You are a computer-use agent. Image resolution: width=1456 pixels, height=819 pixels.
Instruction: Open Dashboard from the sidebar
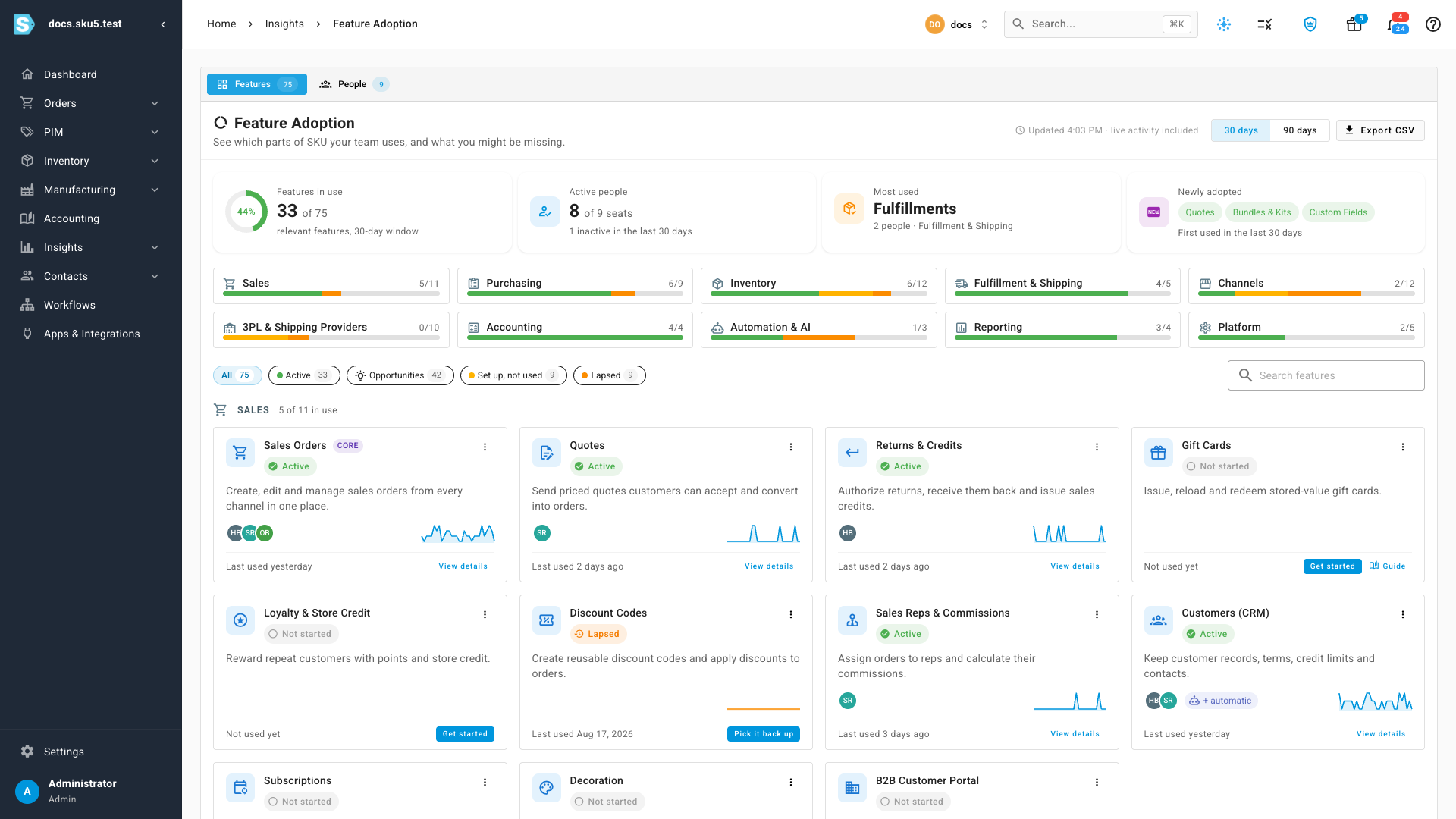click(91, 74)
